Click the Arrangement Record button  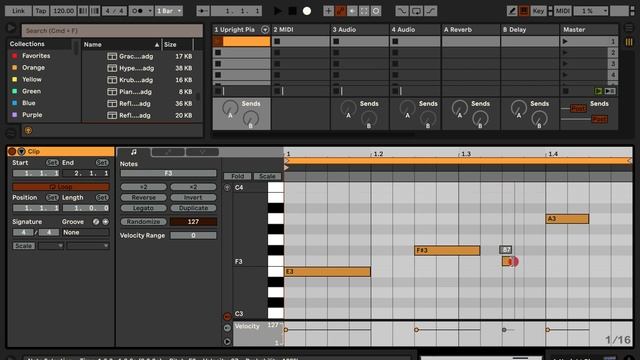point(307,11)
